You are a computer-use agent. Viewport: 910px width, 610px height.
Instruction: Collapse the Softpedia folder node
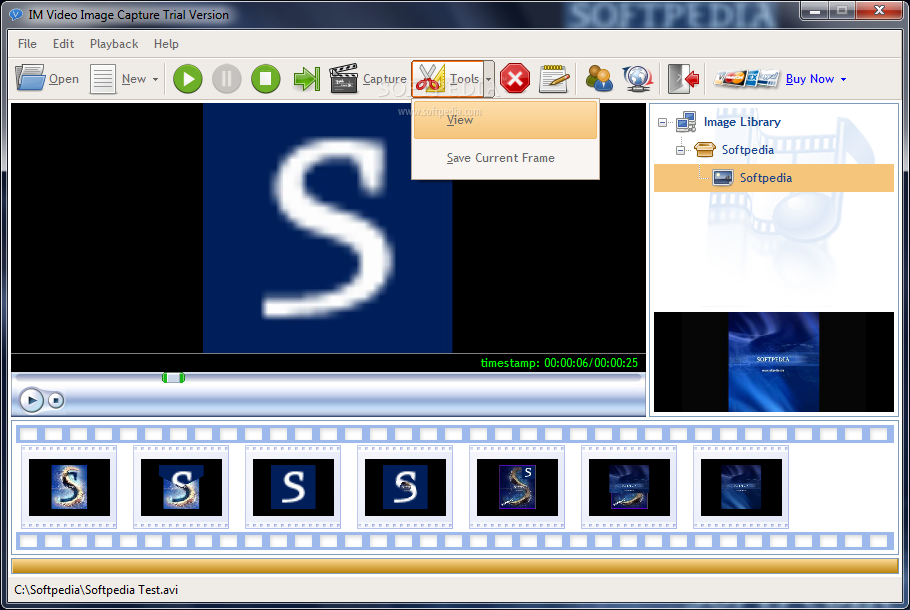click(680, 150)
